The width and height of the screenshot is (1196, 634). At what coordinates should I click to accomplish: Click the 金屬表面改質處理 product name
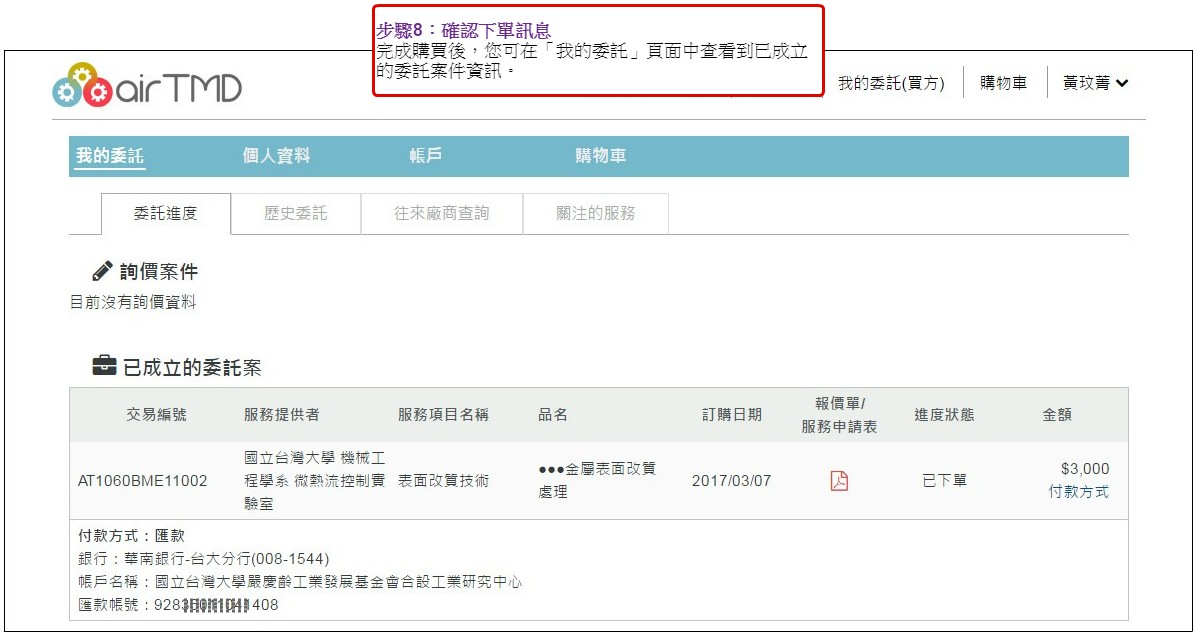[x=597, y=480]
